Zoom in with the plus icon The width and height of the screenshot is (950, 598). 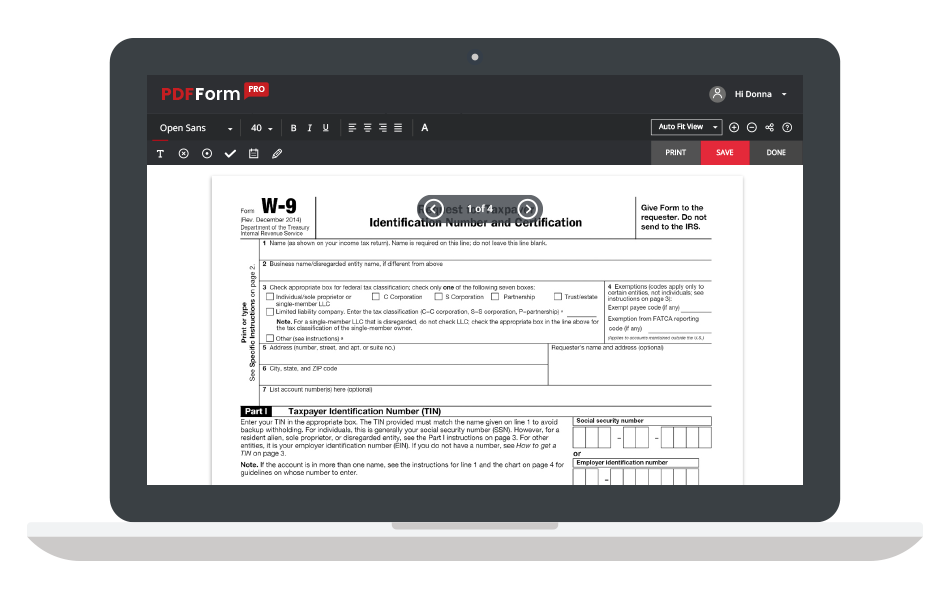pos(734,128)
